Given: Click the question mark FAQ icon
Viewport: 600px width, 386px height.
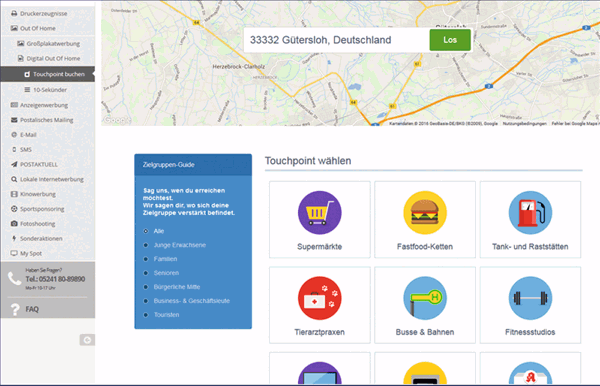Looking at the screenshot, I should point(15,309).
